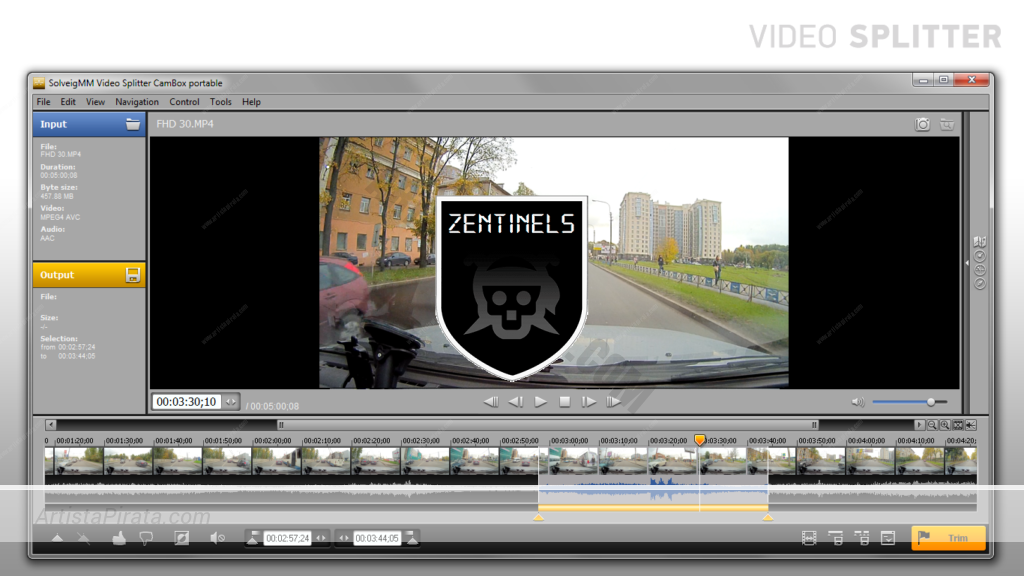This screenshot has height=576, width=1024.
Task: Zoom in the timeline
Action: click(x=945, y=425)
